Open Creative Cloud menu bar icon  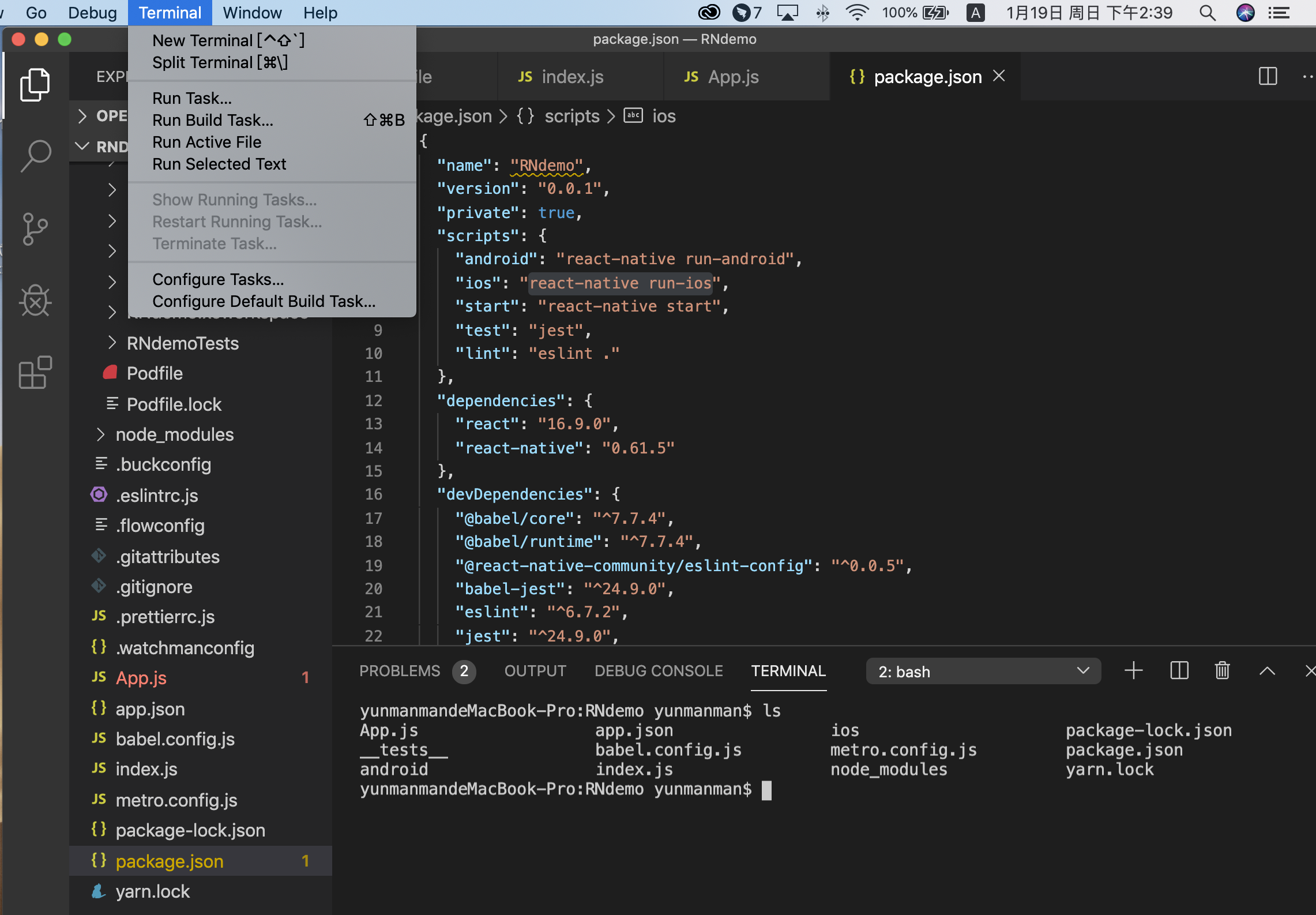(709, 13)
